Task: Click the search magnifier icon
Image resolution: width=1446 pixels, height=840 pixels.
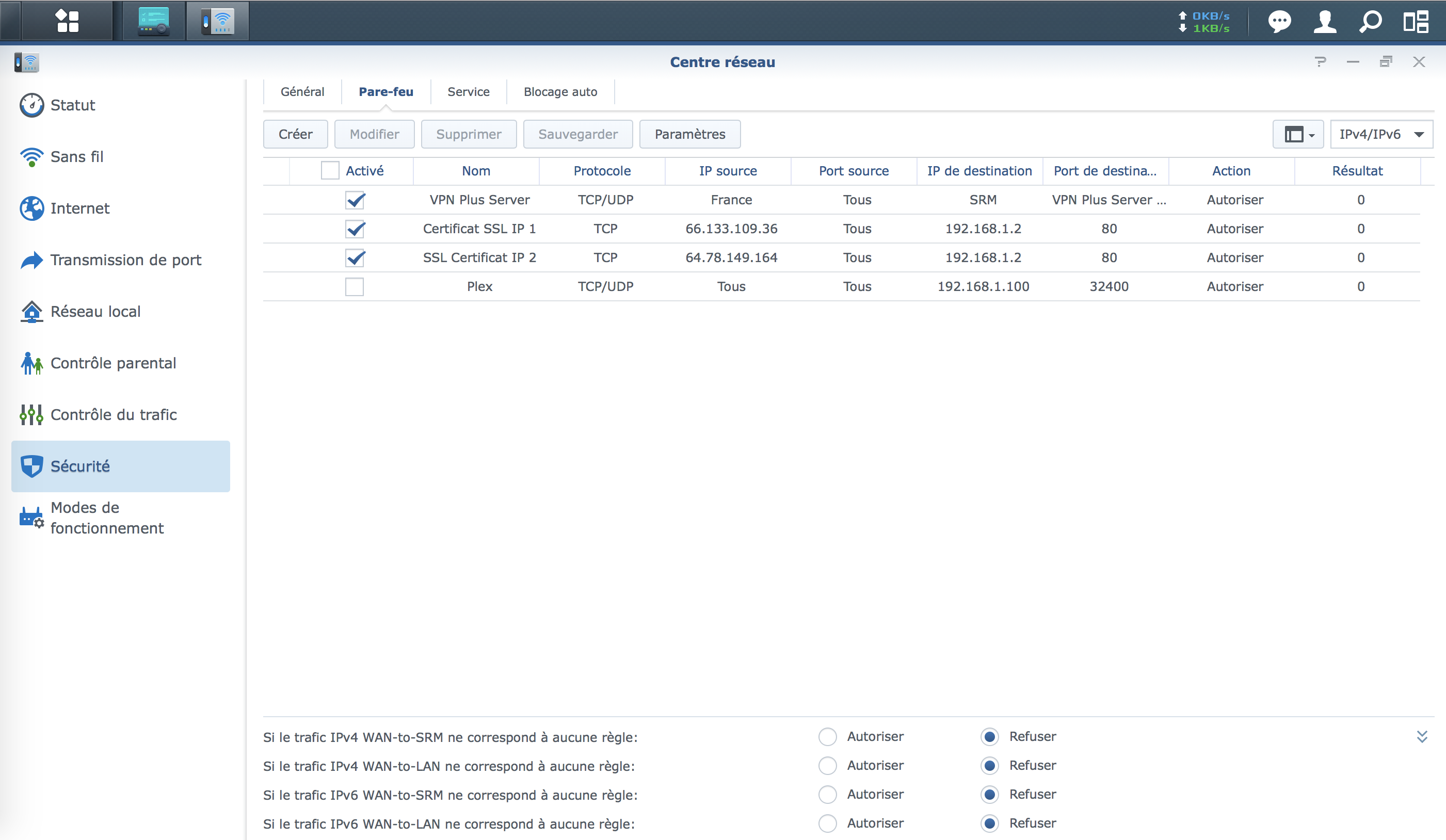Action: (x=1370, y=22)
